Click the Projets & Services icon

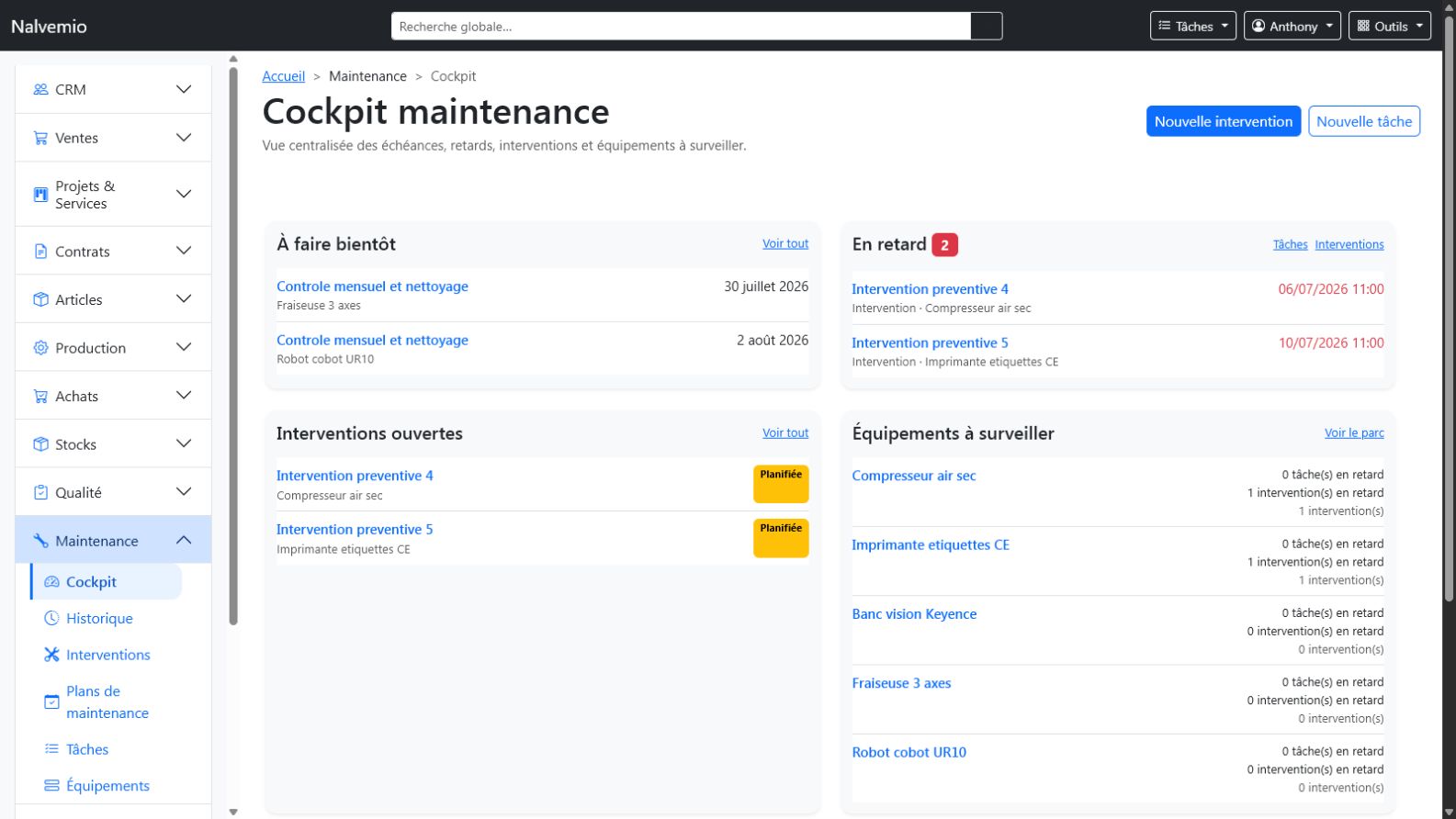click(x=40, y=195)
